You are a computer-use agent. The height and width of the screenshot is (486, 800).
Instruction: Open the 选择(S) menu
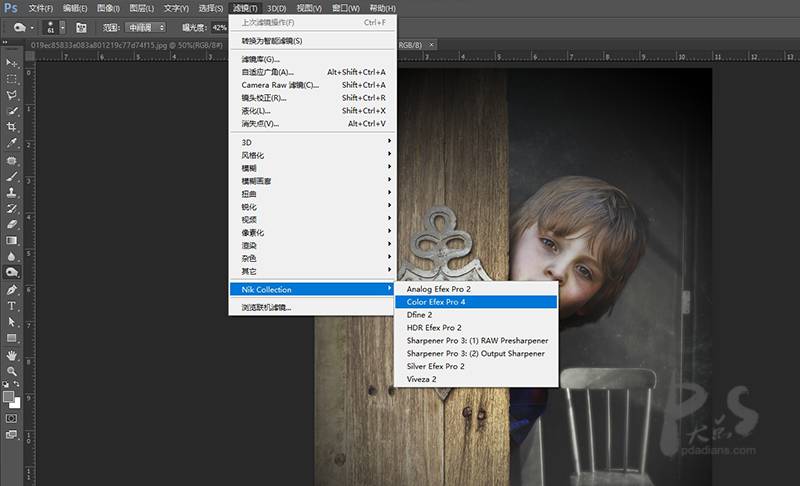211,8
